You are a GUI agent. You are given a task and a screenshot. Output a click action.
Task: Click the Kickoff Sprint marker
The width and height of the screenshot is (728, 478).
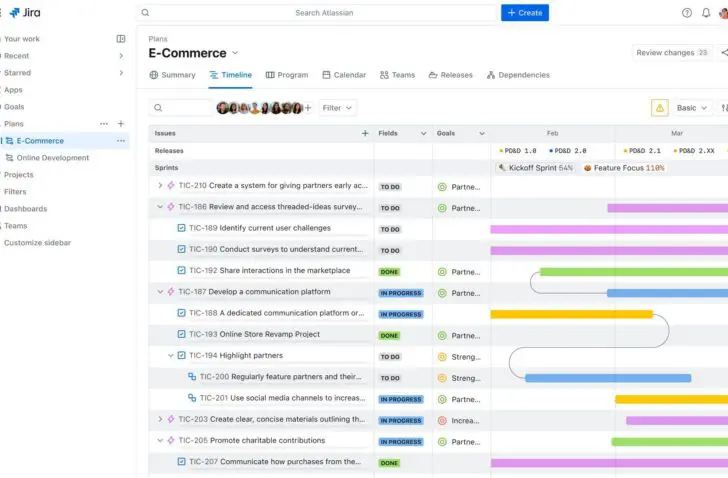(x=535, y=168)
